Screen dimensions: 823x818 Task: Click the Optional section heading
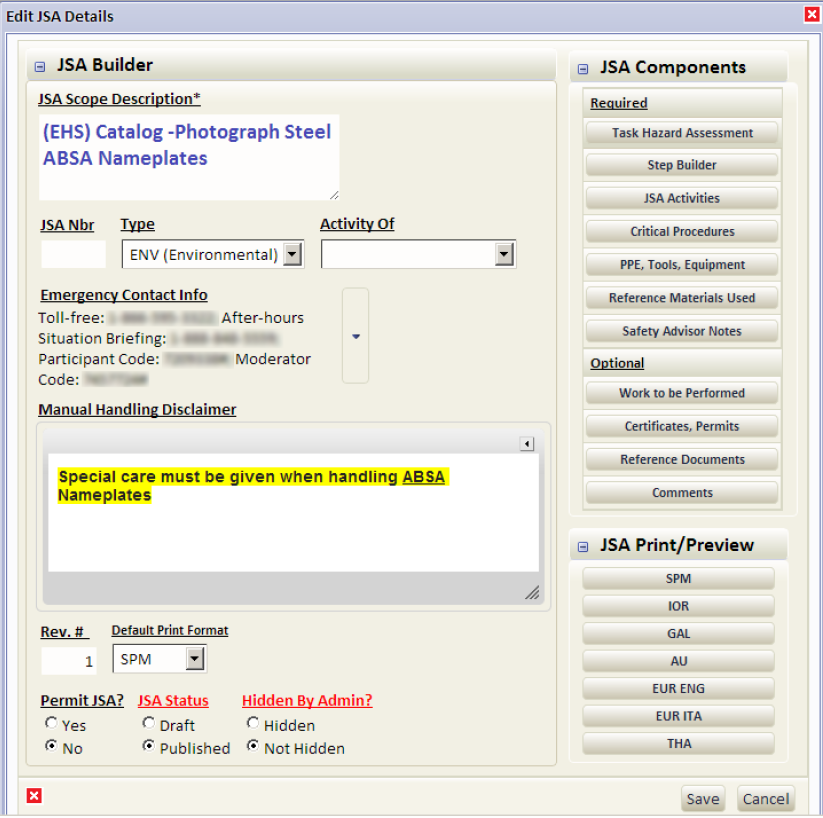[617, 363]
